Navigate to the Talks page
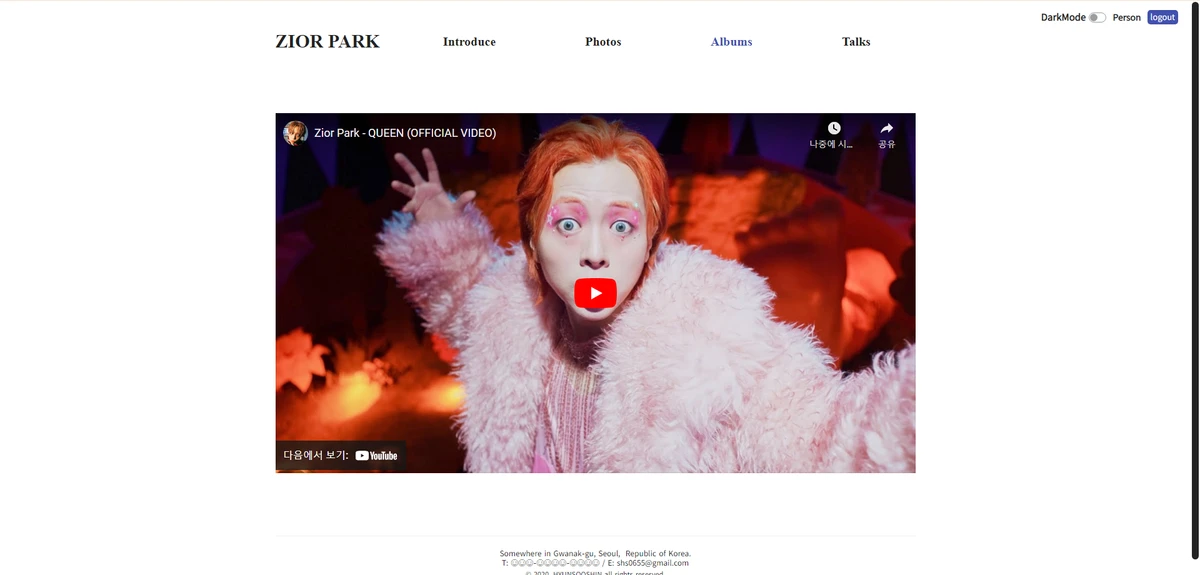The height and width of the screenshot is (575, 1200). [x=856, y=42]
